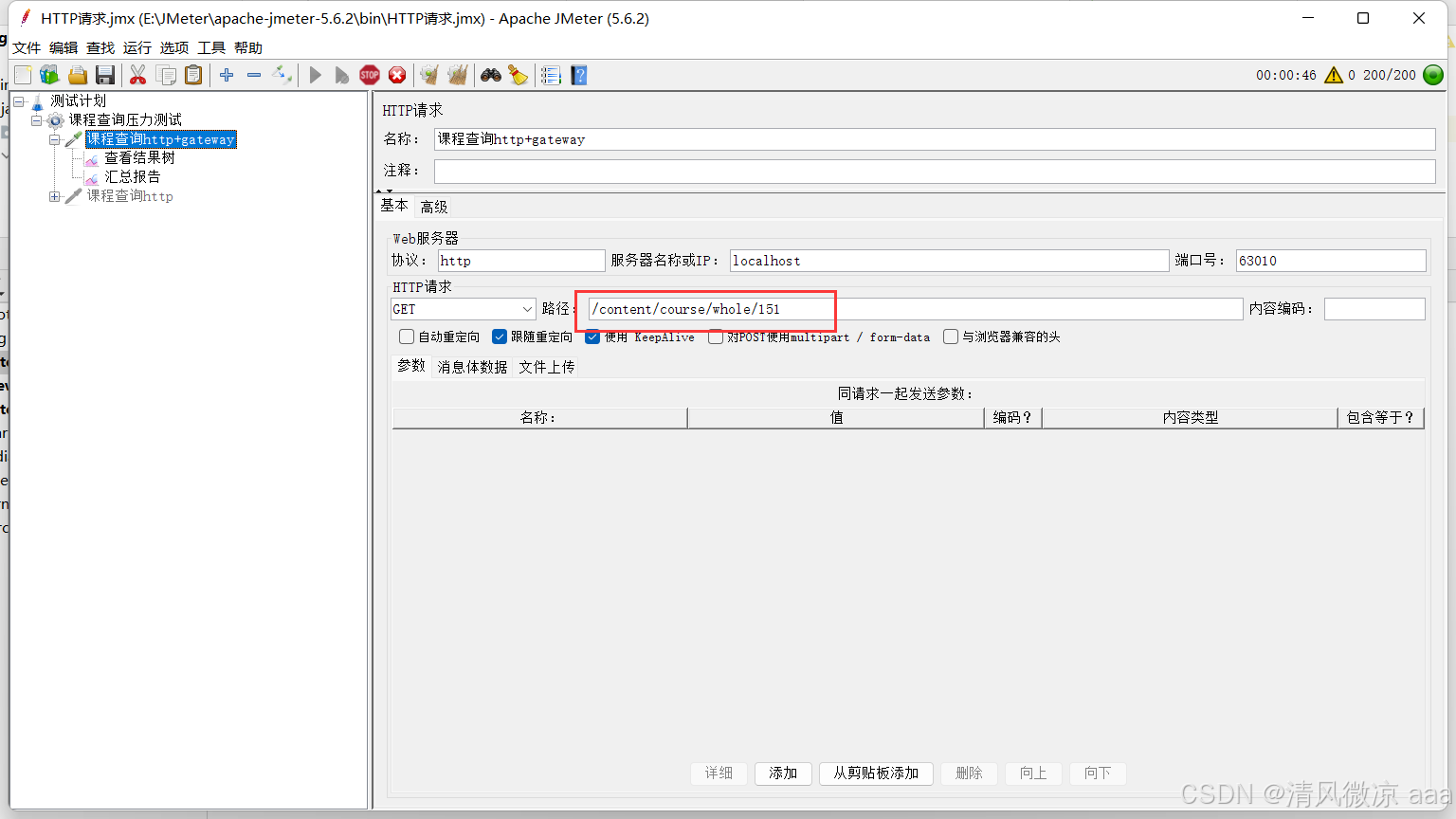
Task: Click the Open file folder icon
Action: click(78, 75)
